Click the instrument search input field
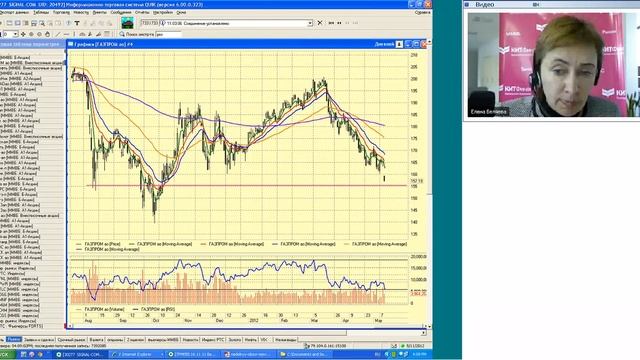Viewport: 640px width, 360px height. 168,35
